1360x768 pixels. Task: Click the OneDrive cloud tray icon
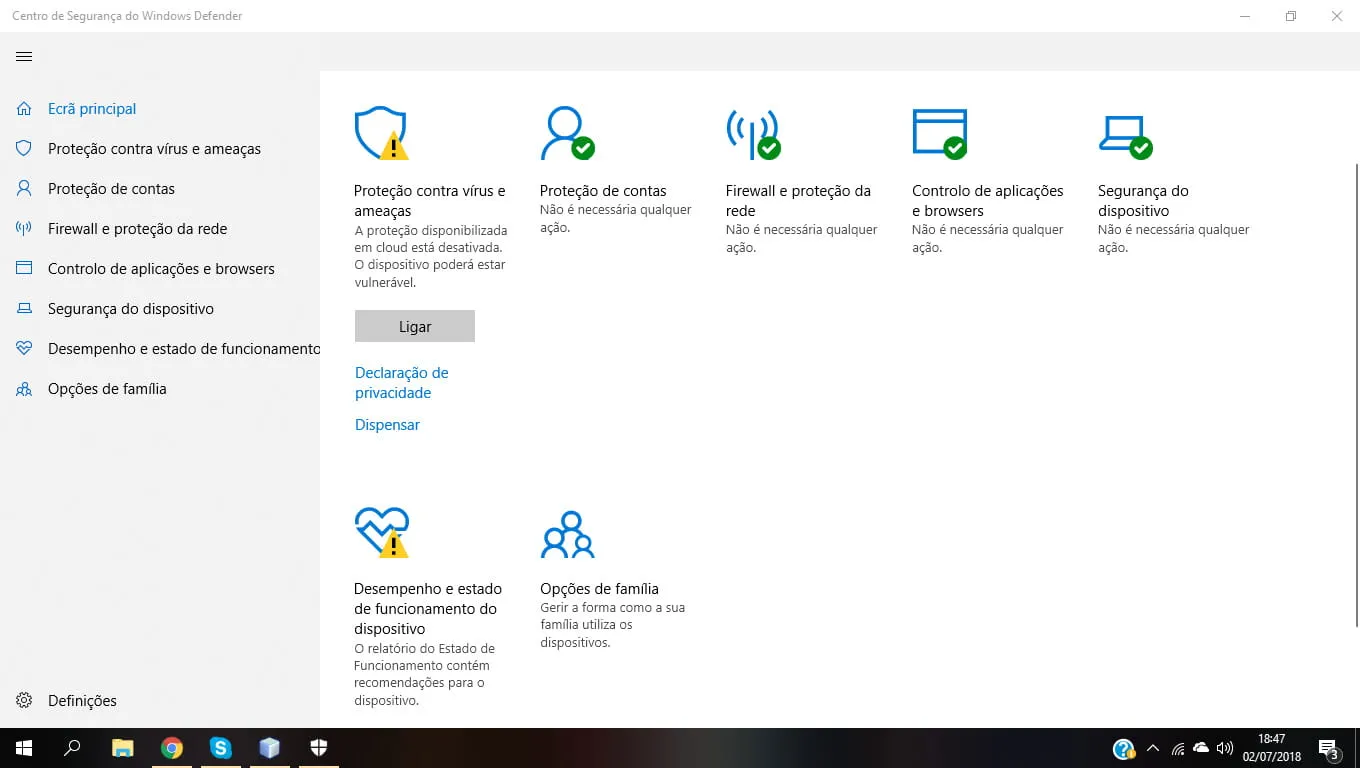[1201, 748]
